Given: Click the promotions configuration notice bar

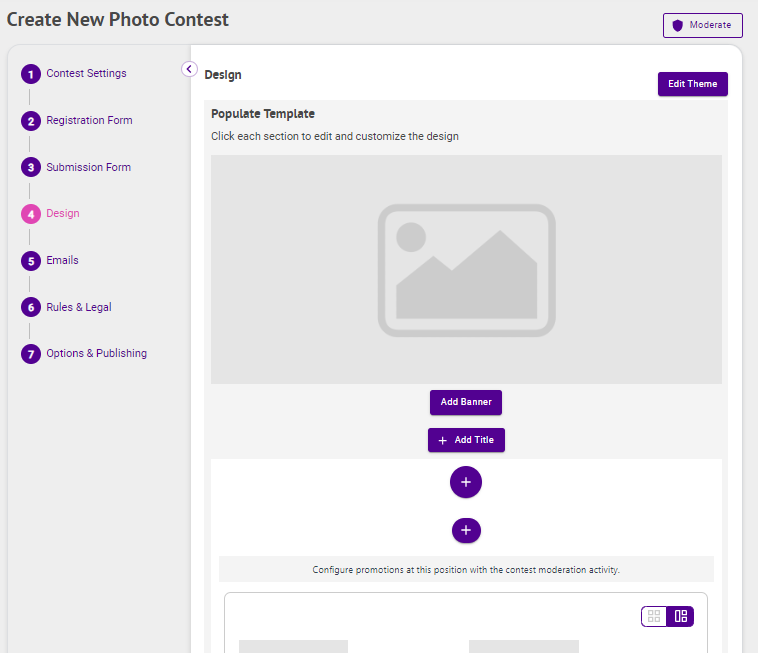Looking at the screenshot, I should click(x=466, y=569).
